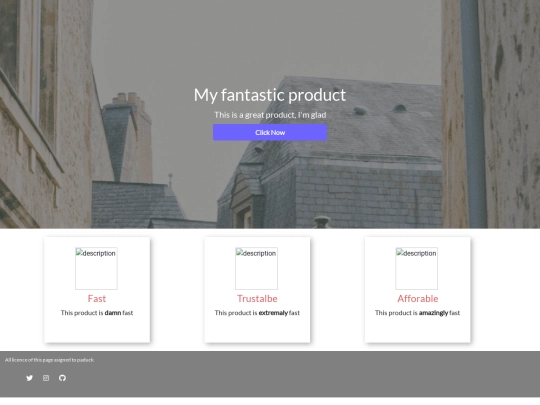Click the 'My fantastic product' headline
540x405 pixels.
(270, 95)
